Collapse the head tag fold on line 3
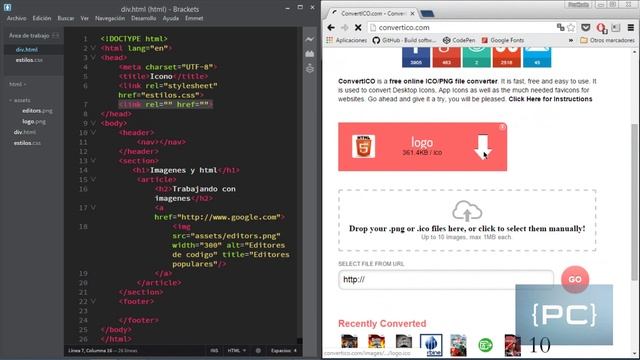The image size is (640, 360). click(x=93, y=58)
